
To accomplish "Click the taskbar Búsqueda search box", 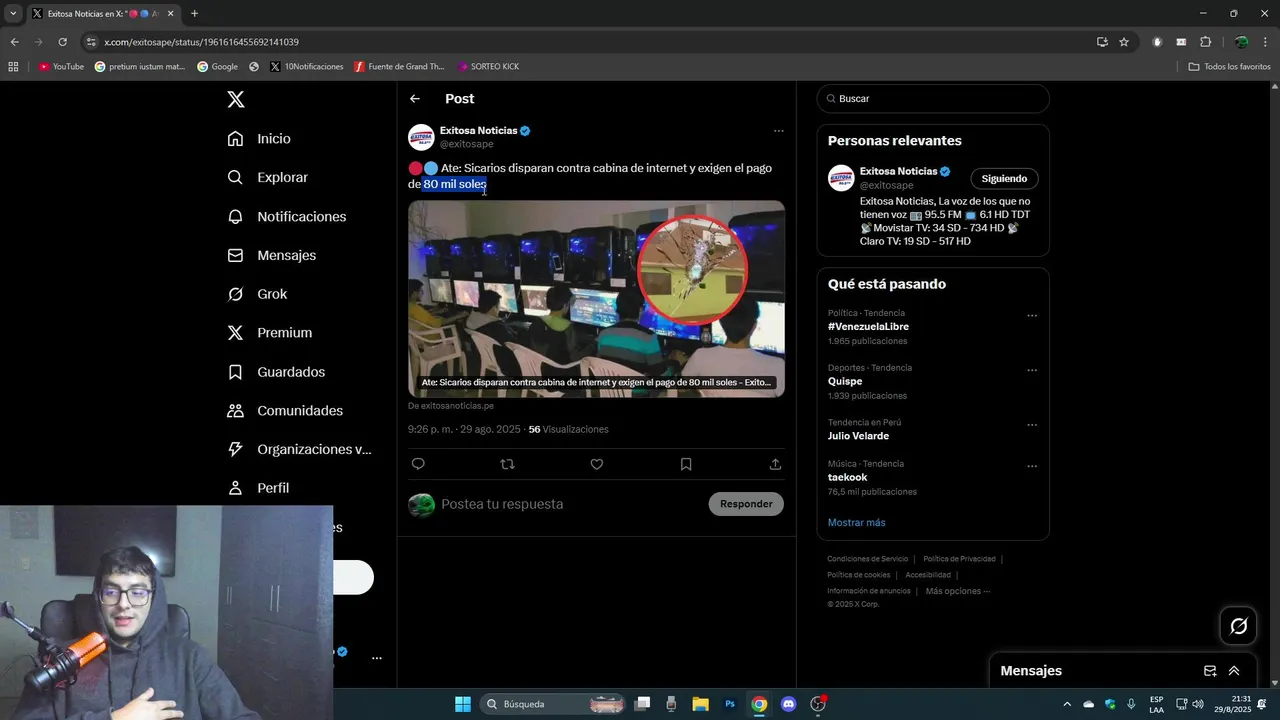I will tap(551, 704).
